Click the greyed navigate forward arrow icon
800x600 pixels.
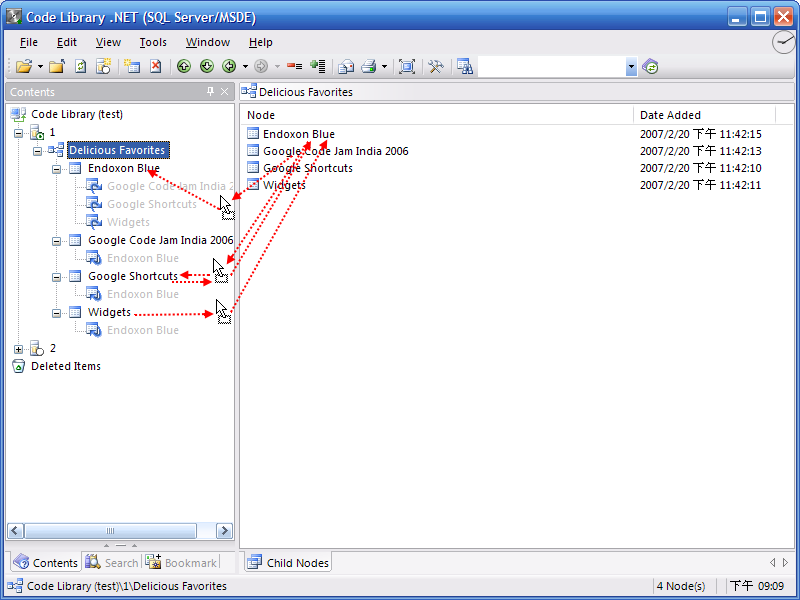point(261,66)
